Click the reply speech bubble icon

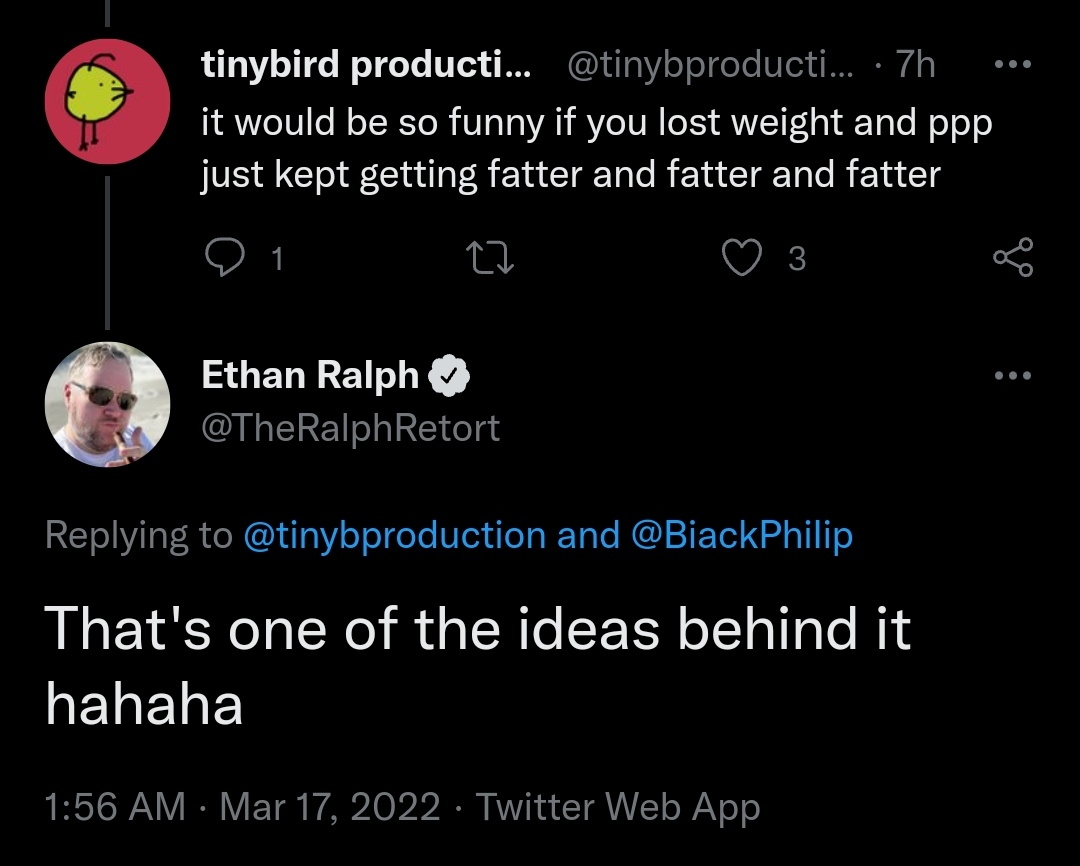225,258
